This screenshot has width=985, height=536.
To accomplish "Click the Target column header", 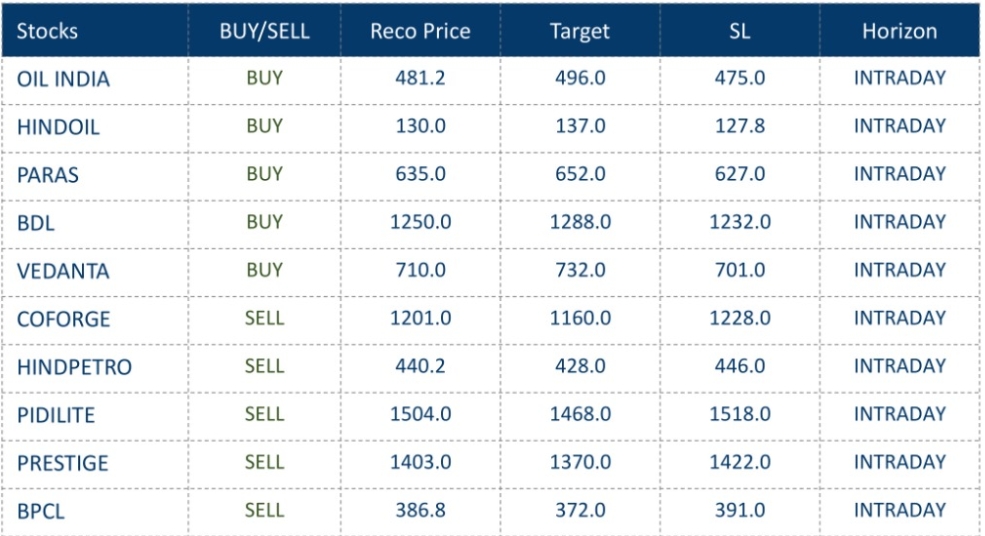I will click(x=580, y=31).
